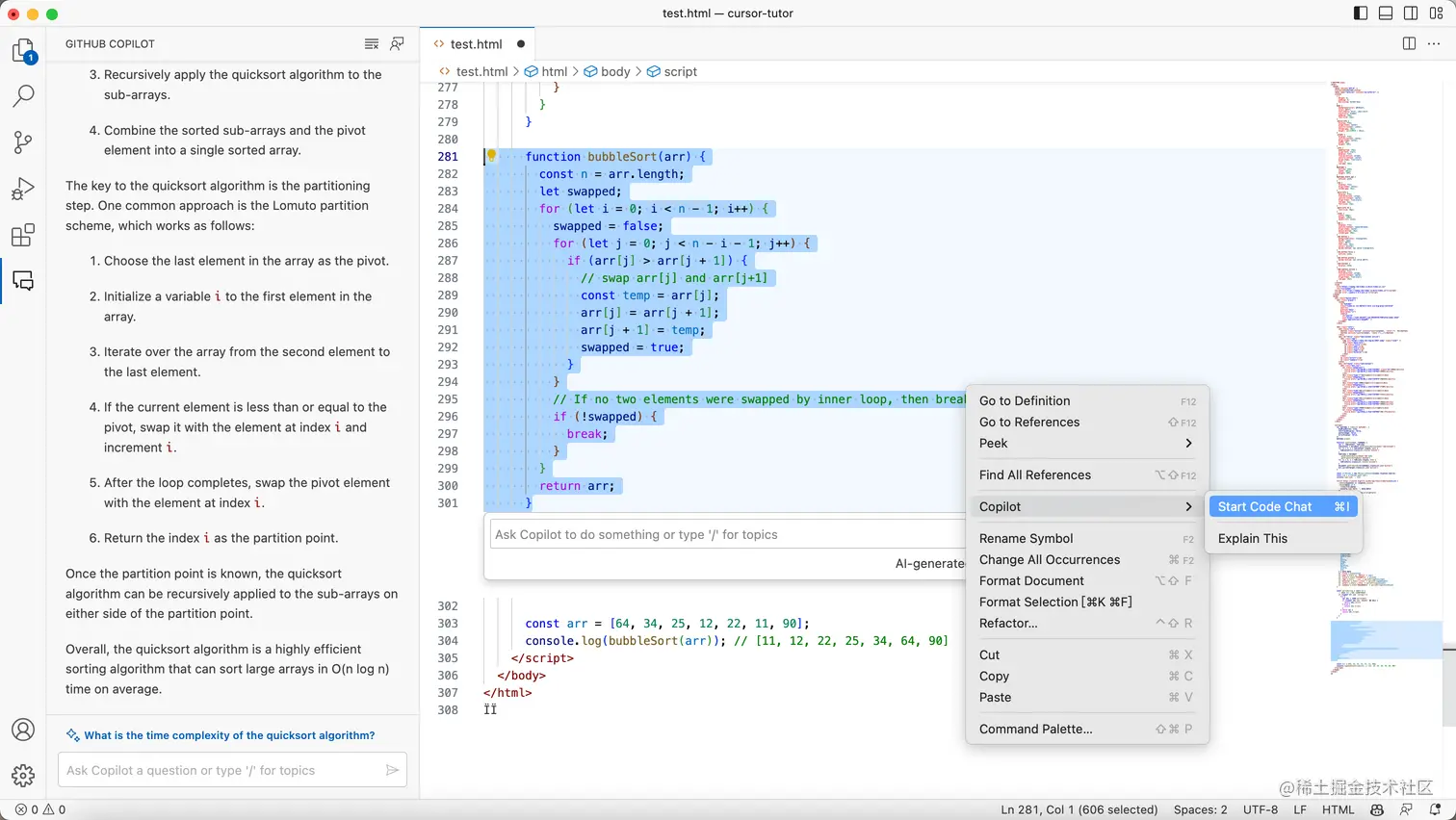The height and width of the screenshot is (820, 1456).
Task: Open the Run and Debug icon
Action: 23,189
